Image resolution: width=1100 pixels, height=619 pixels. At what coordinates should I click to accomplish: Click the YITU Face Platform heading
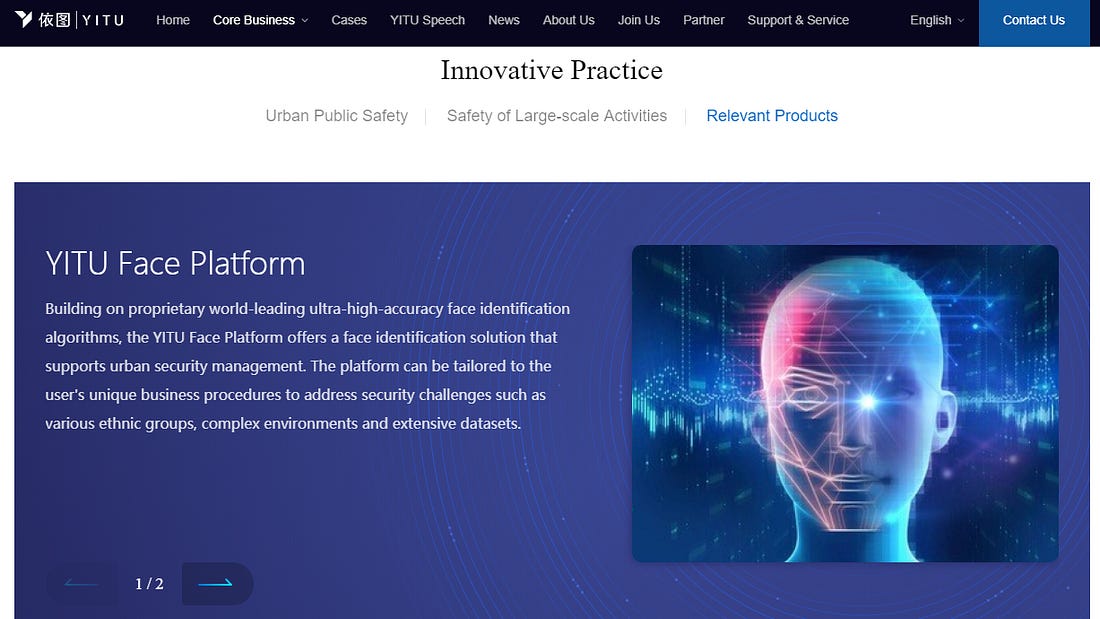(175, 264)
